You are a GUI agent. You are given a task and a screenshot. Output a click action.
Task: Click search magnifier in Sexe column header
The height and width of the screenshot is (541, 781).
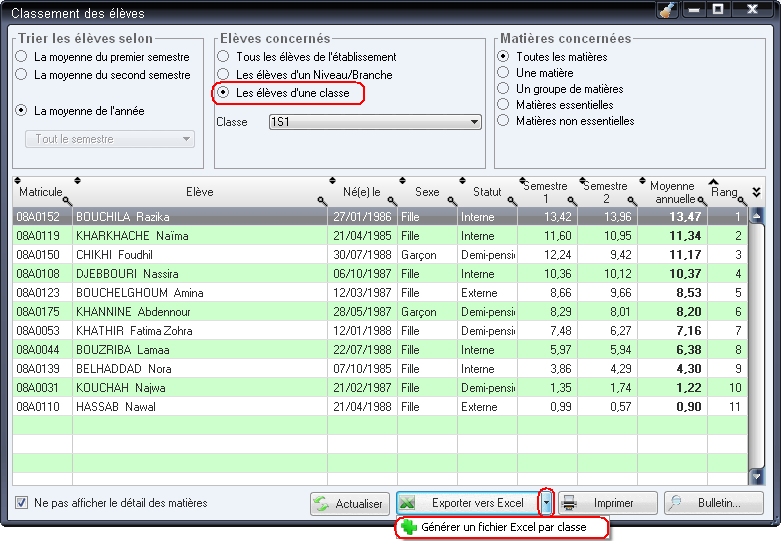pos(450,201)
